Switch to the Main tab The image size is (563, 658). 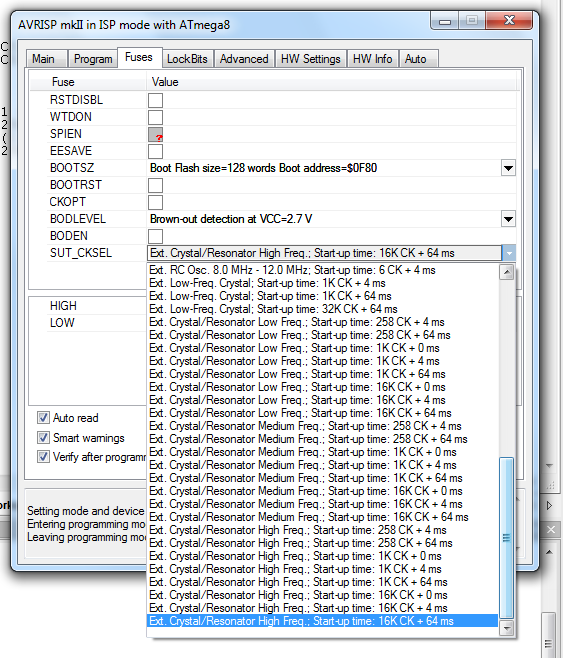[46, 59]
